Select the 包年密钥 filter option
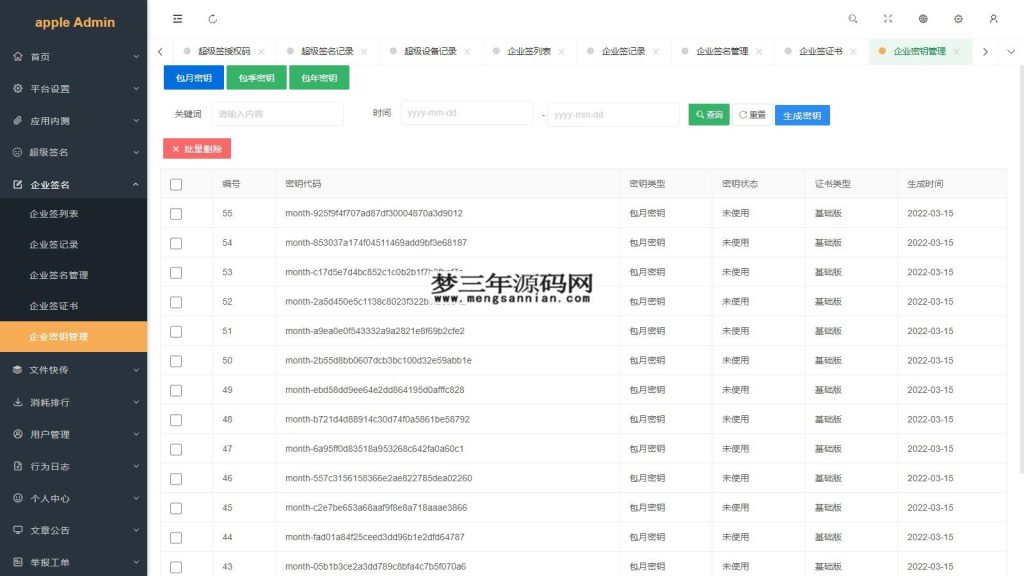The image size is (1024, 576). pos(319,77)
